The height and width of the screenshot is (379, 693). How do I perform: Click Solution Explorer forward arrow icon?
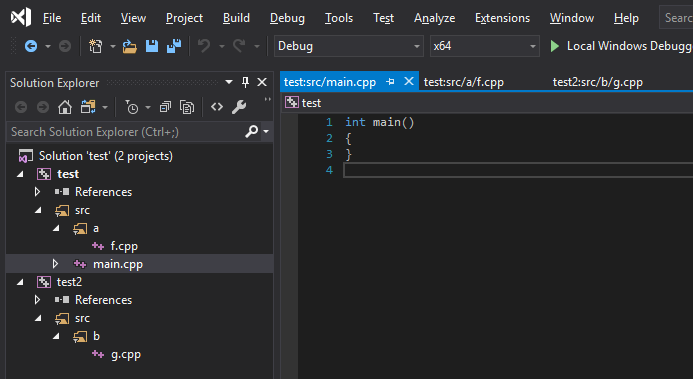(43, 107)
